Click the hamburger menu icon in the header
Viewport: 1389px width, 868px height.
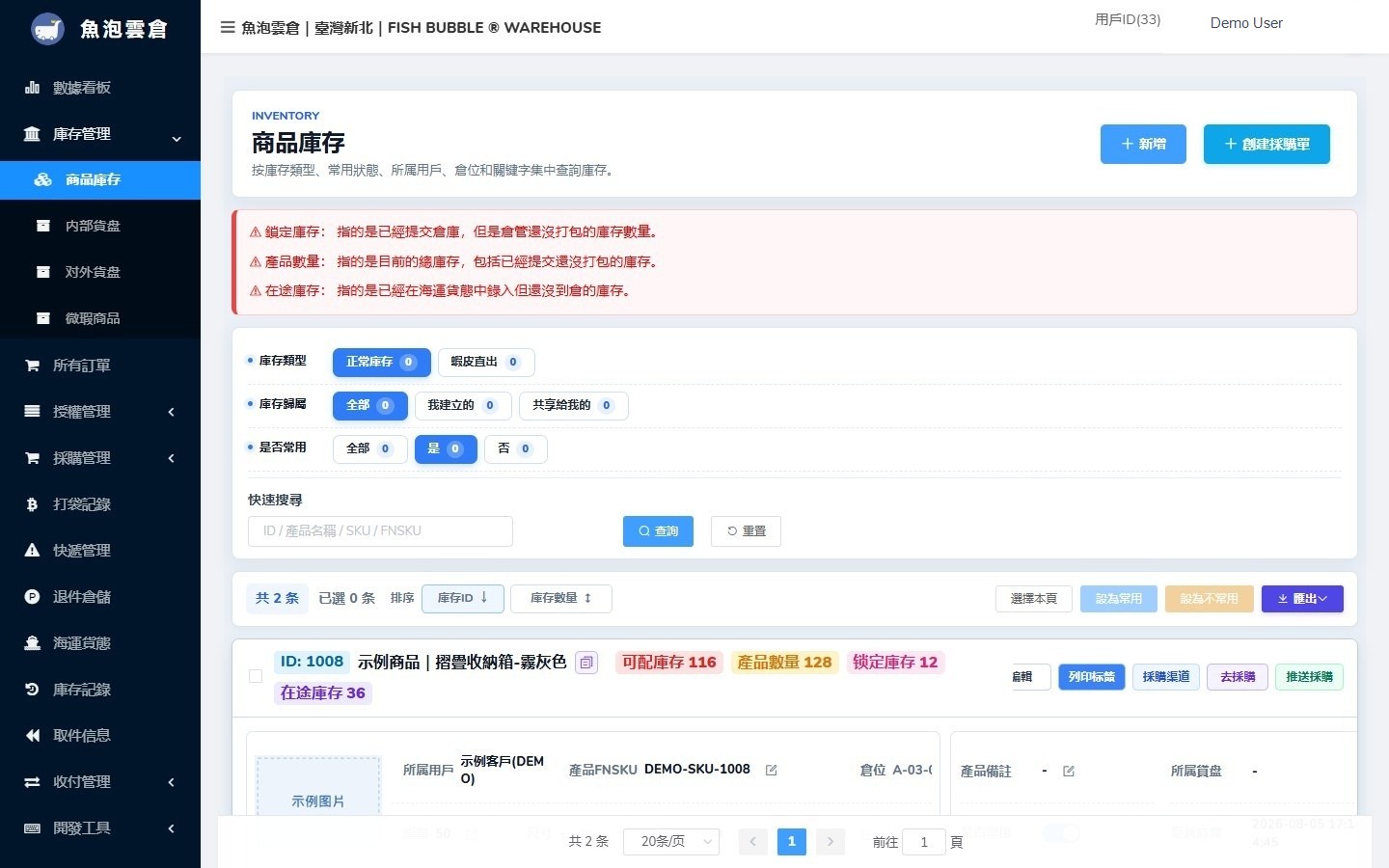[x=228, y=27]
